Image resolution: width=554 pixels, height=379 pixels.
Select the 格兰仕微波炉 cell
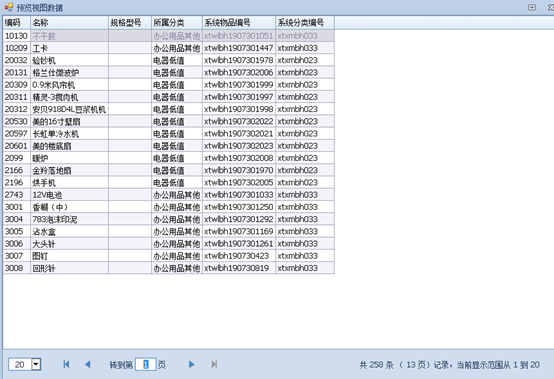click(69, 72)
